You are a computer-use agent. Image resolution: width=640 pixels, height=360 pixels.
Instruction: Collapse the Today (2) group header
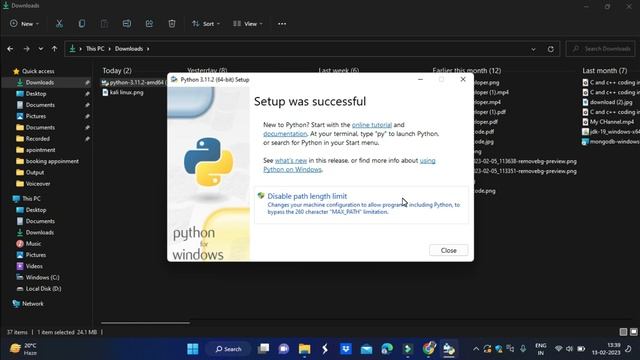(x=117, y=71)
